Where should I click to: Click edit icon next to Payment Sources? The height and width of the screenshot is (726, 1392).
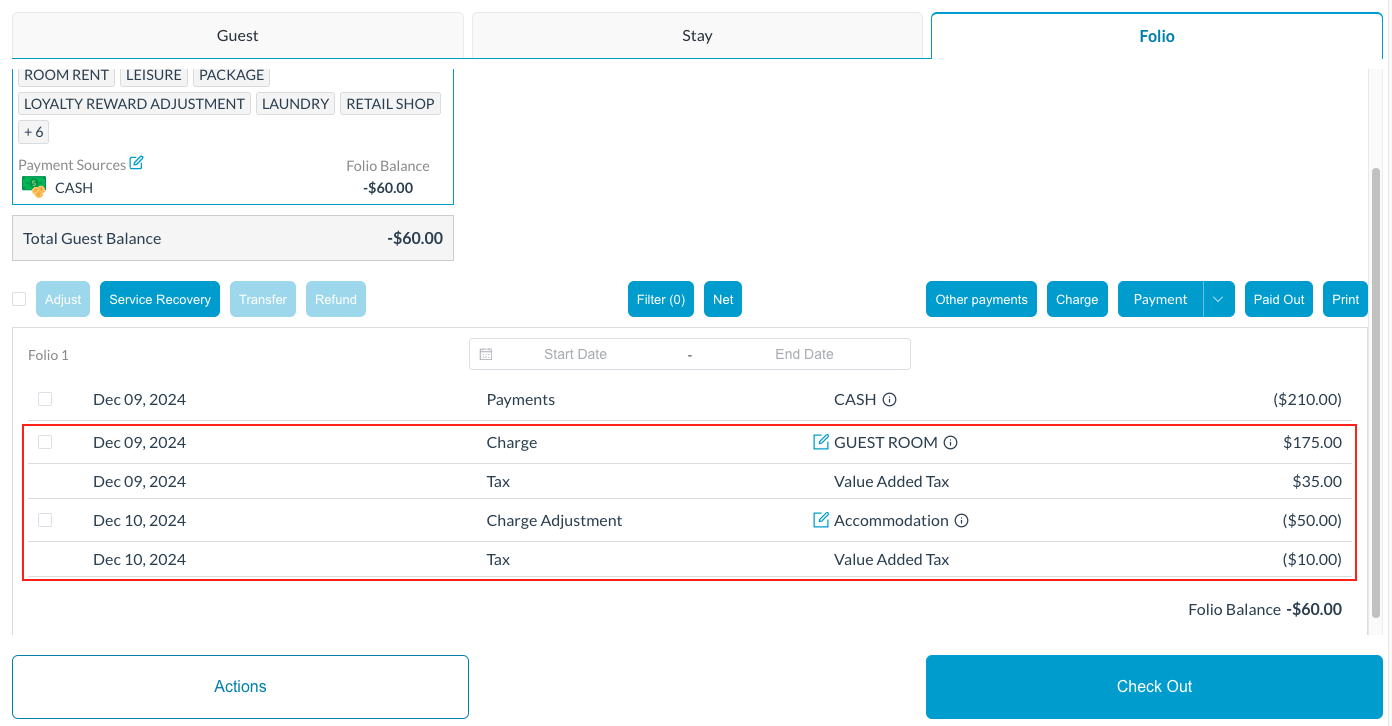pyautogui.click(x=137, y=163)
